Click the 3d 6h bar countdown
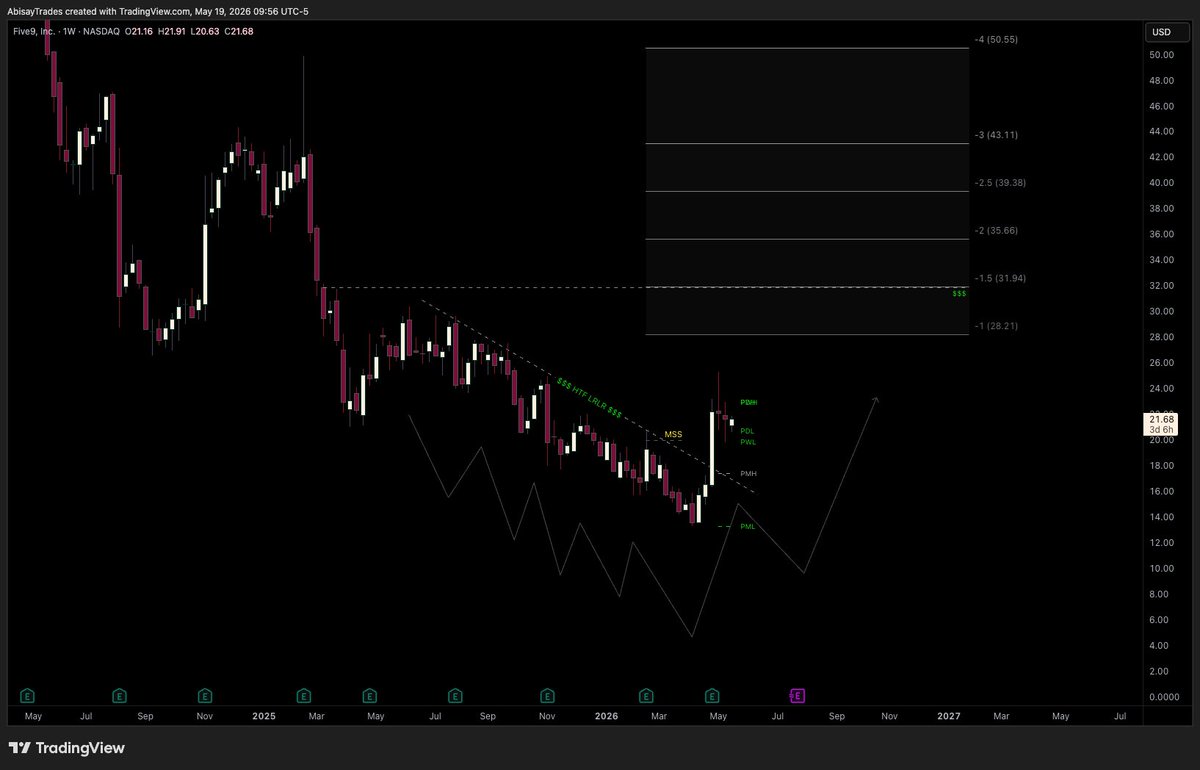This screenshot has width=1200, height=770. click(1162, 430)
